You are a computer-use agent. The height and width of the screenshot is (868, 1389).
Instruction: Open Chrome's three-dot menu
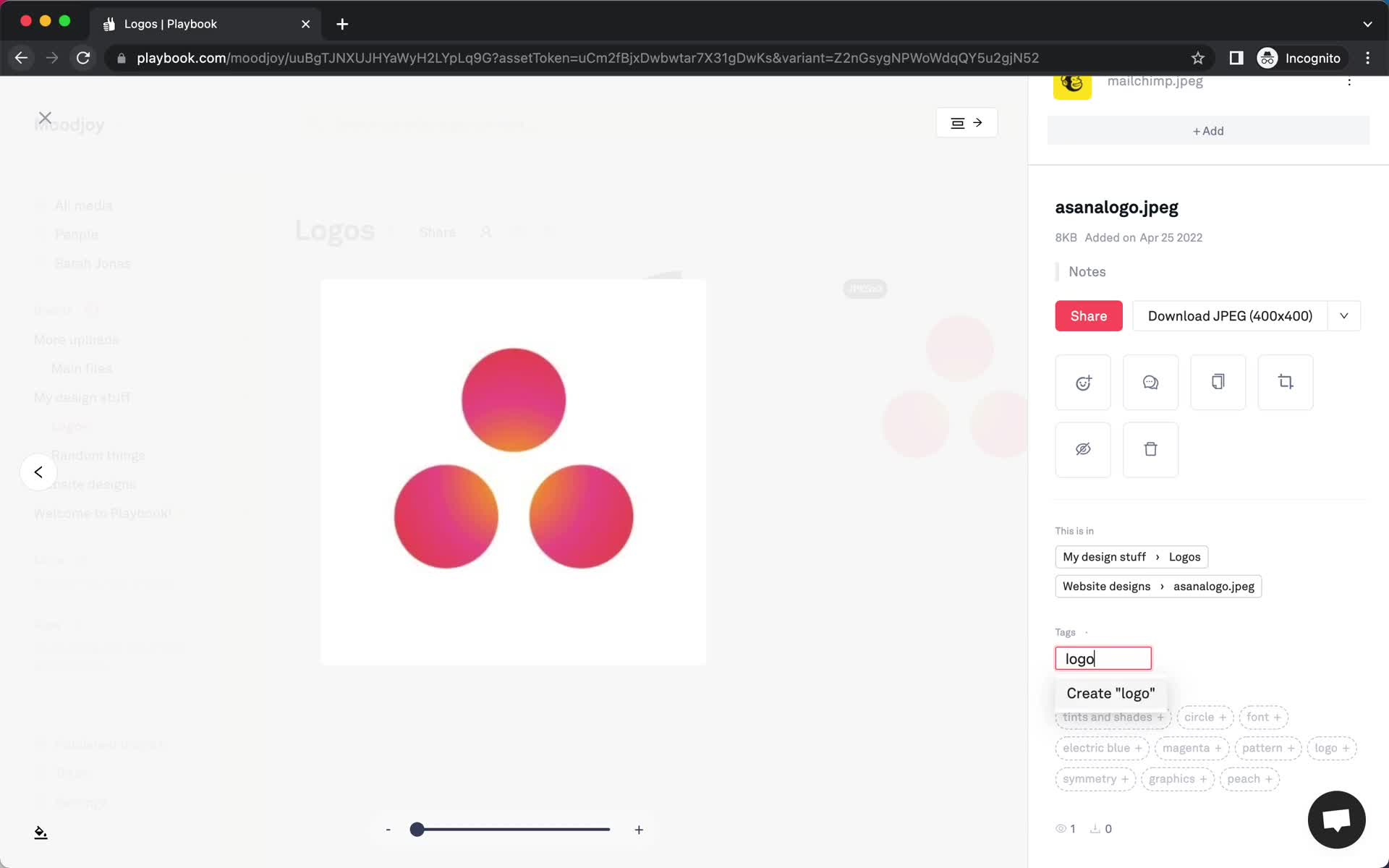coord(1367,58)
